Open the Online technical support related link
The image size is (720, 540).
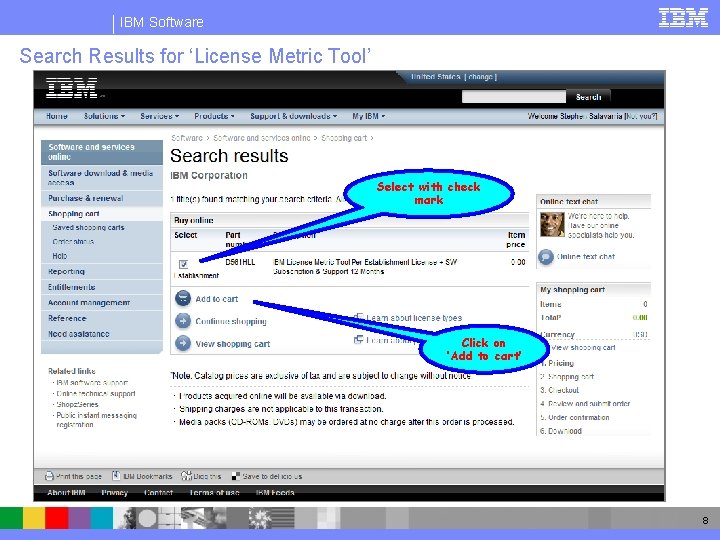point(96,394)
